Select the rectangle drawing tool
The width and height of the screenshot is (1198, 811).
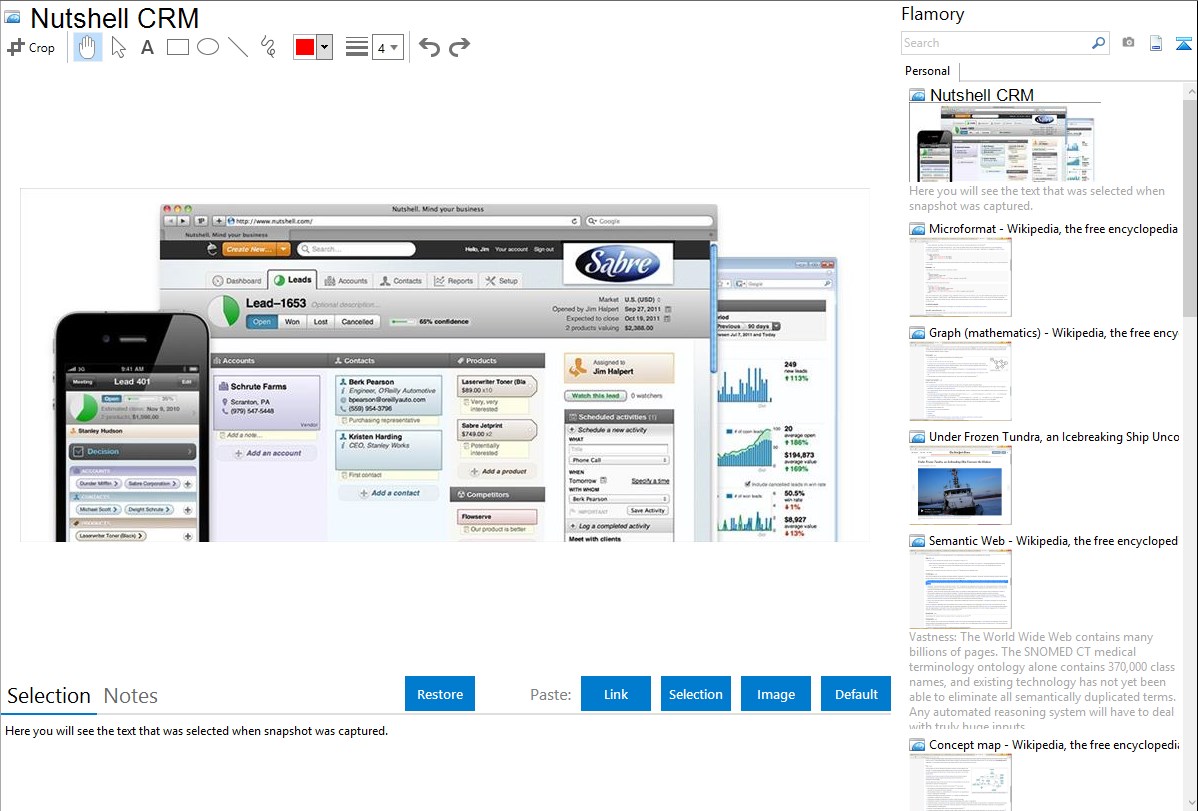177,47
